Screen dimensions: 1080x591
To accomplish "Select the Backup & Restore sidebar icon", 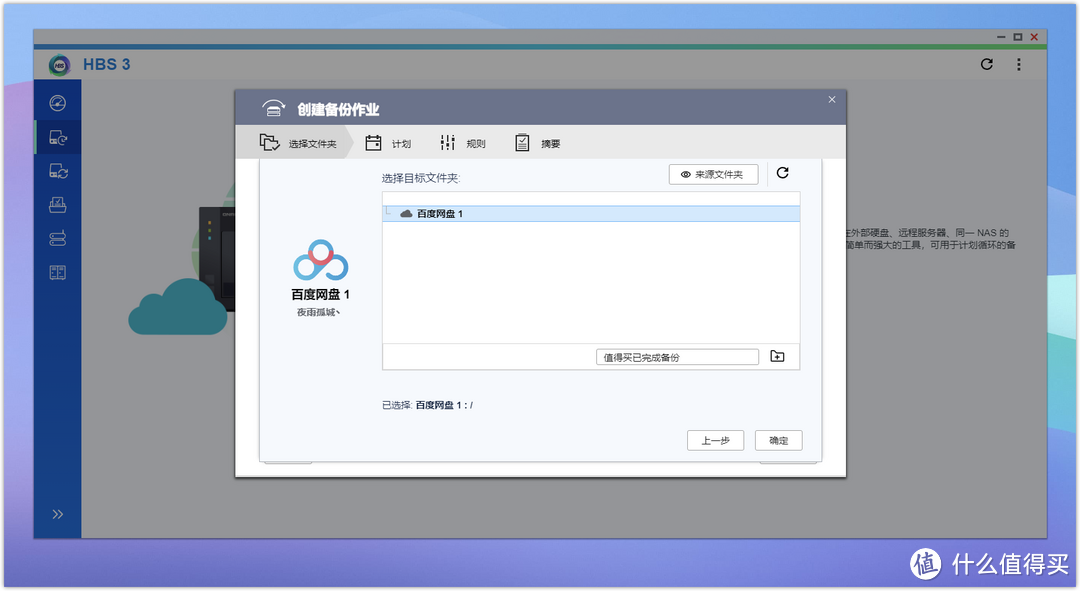I will pos(58,138).
